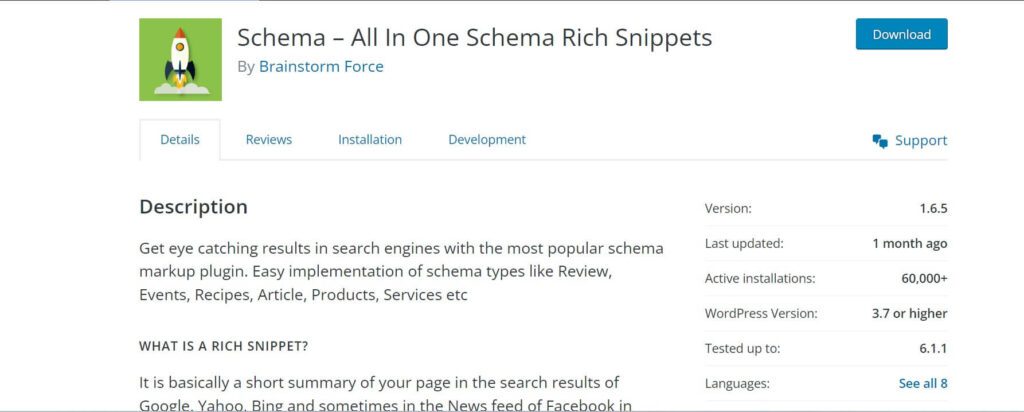
Task: Open the Installation tab
Action: click(370, 140)
